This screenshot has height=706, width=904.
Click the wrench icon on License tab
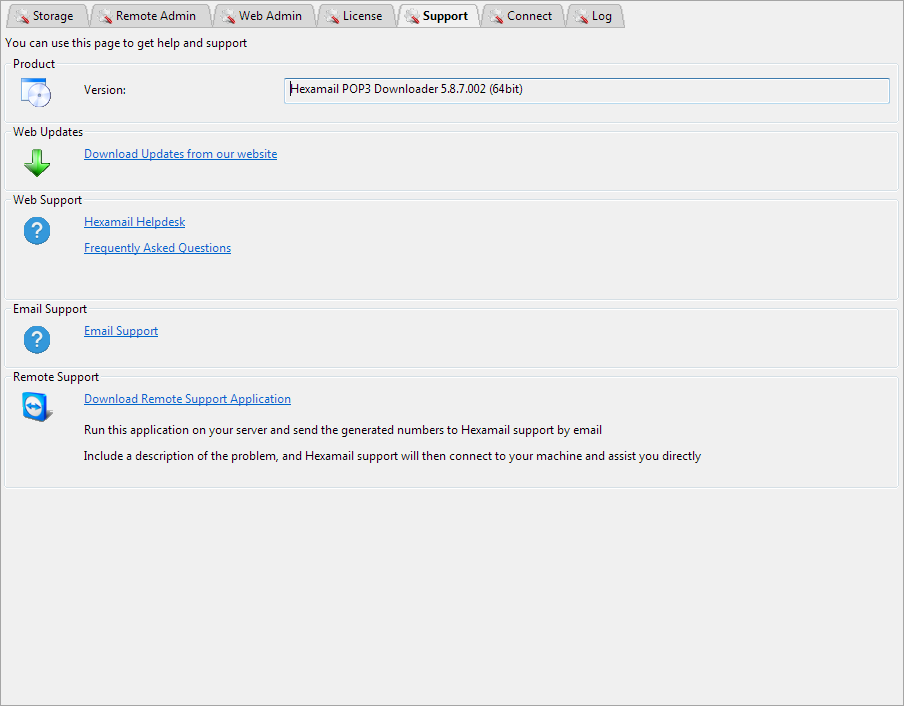(331, 16)
